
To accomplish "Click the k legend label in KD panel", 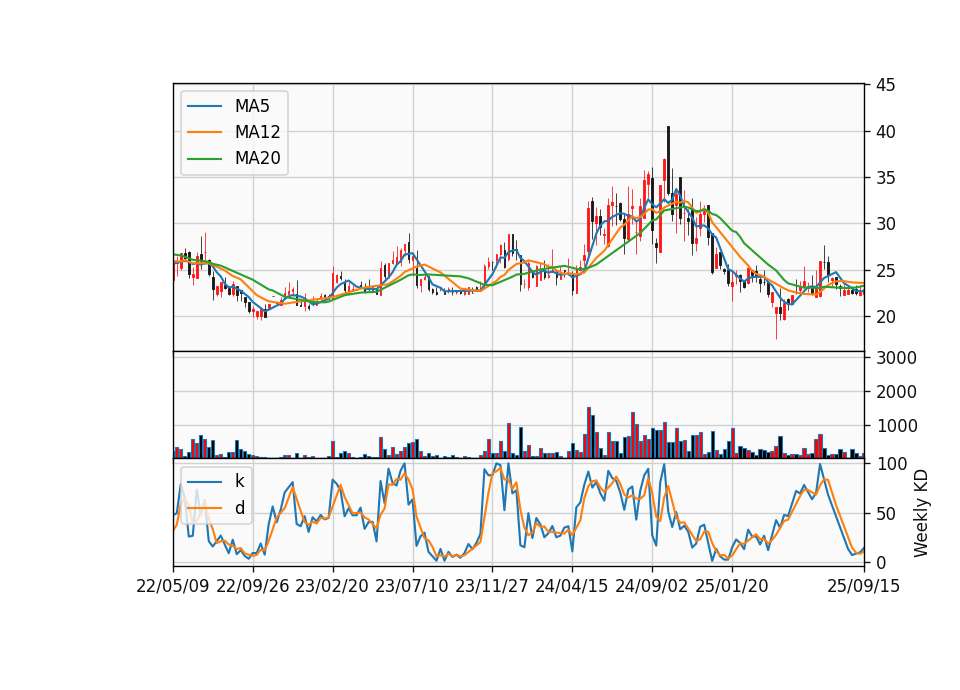I will coord(239,481).
